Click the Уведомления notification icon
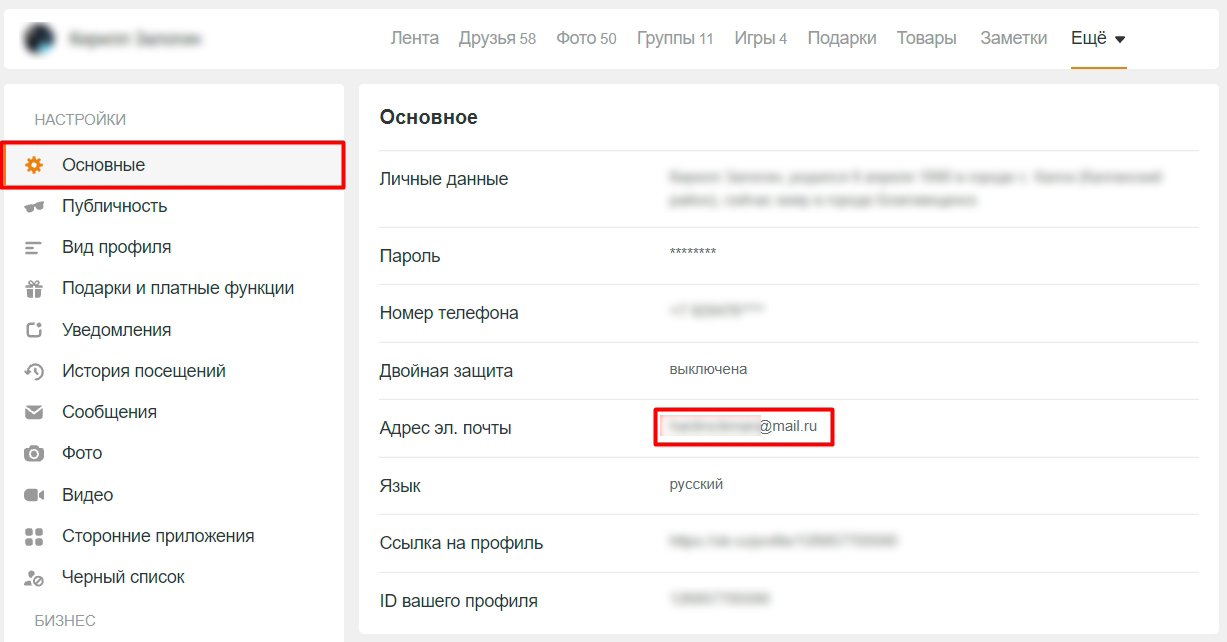The image size is (1227, 642). point(34,330)
